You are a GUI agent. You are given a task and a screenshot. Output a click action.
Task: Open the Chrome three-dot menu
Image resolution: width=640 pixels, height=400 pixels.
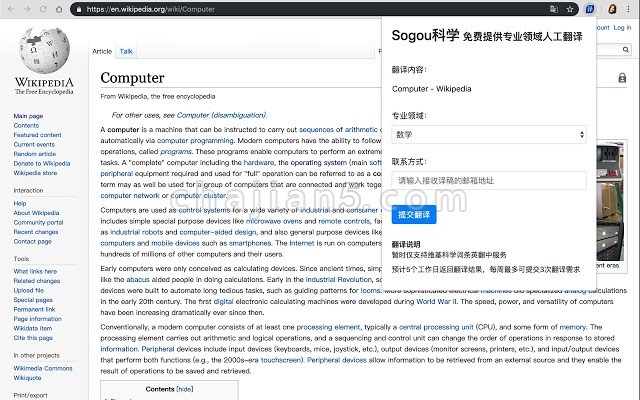(x=629, y=9)
